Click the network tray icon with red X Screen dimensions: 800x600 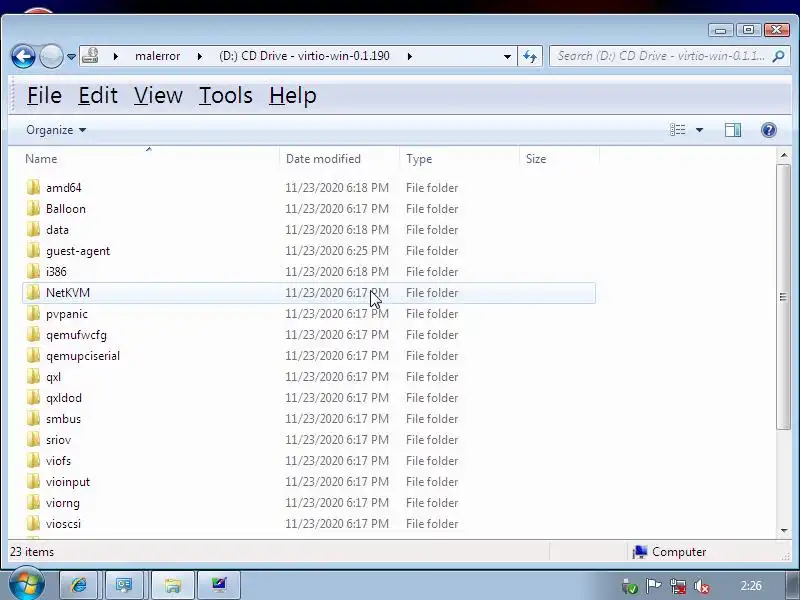point(678,586)
